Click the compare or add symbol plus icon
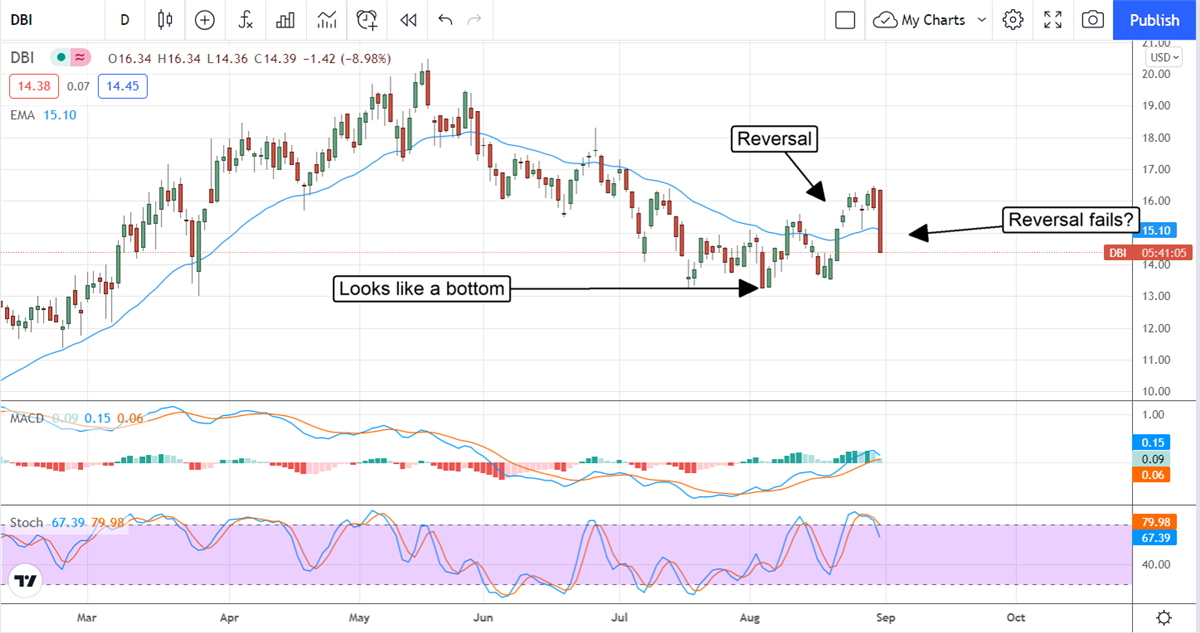The height and width of the screenshot is (633, 1200). [x=205, y=19]
